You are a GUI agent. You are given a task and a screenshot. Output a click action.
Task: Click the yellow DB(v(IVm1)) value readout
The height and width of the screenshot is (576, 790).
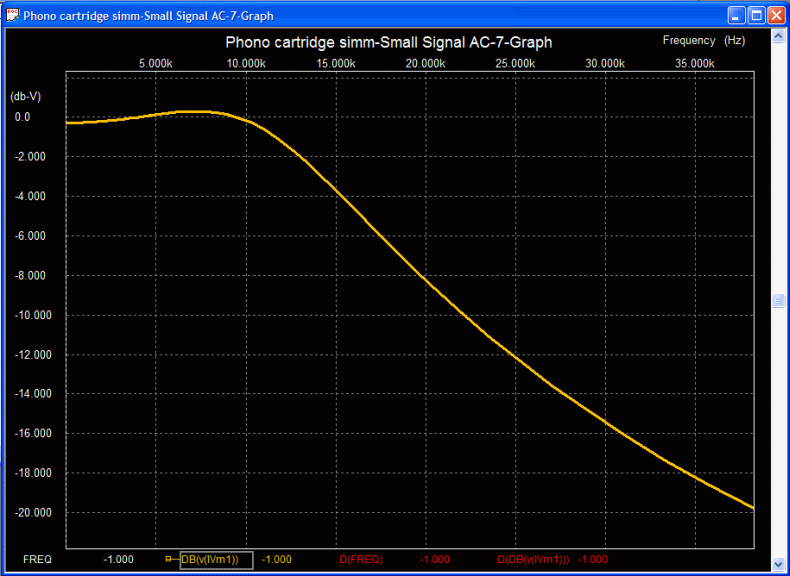click(x=276, y=559)
